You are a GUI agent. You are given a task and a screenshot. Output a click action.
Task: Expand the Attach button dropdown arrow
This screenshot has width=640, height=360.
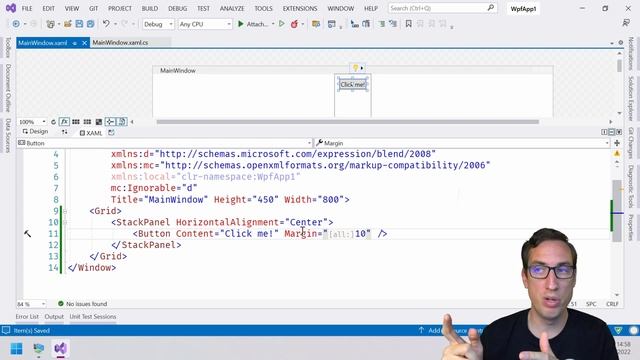tap(273, 24)
